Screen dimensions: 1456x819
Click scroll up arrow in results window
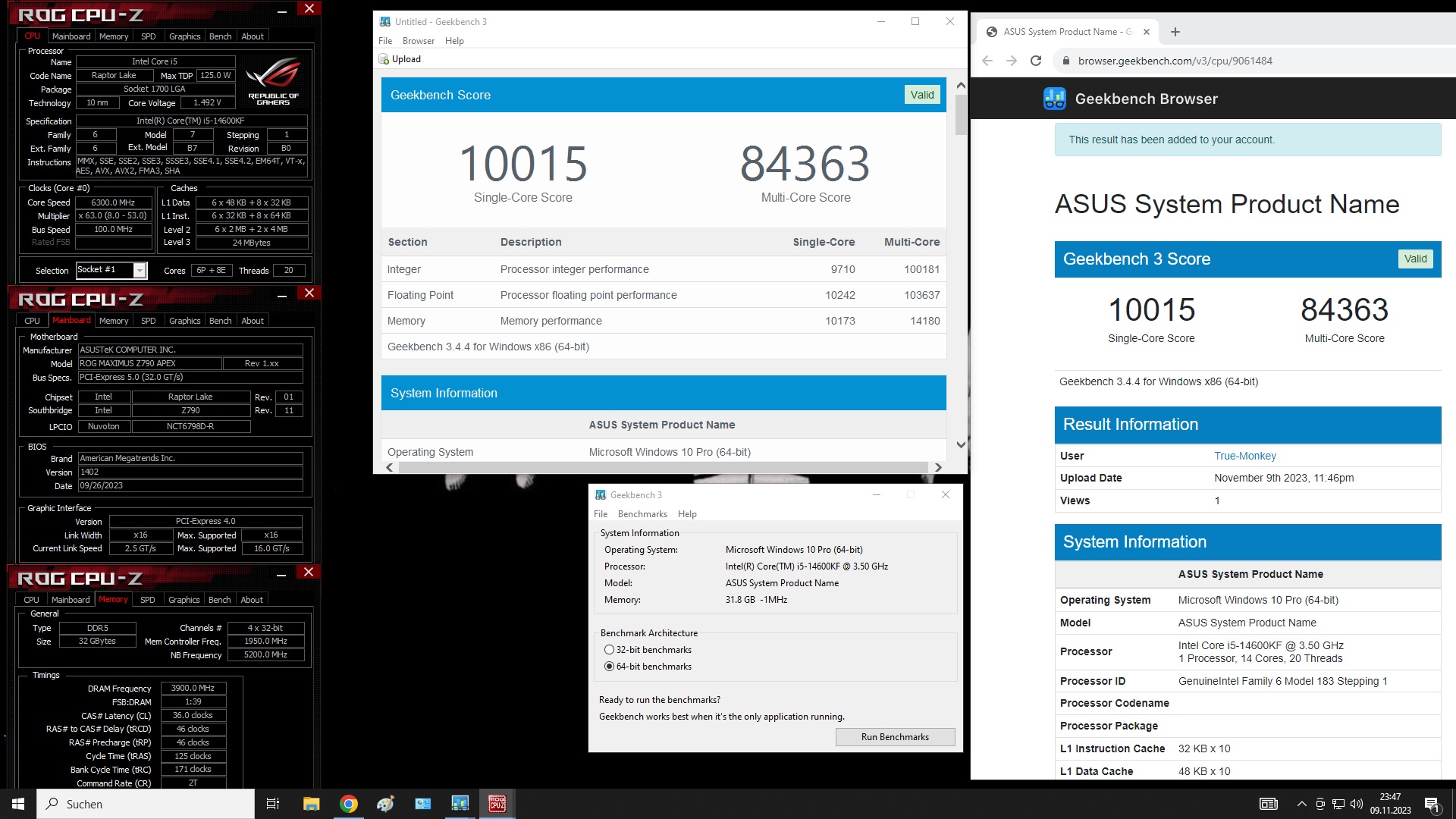[x=961, y=86]
